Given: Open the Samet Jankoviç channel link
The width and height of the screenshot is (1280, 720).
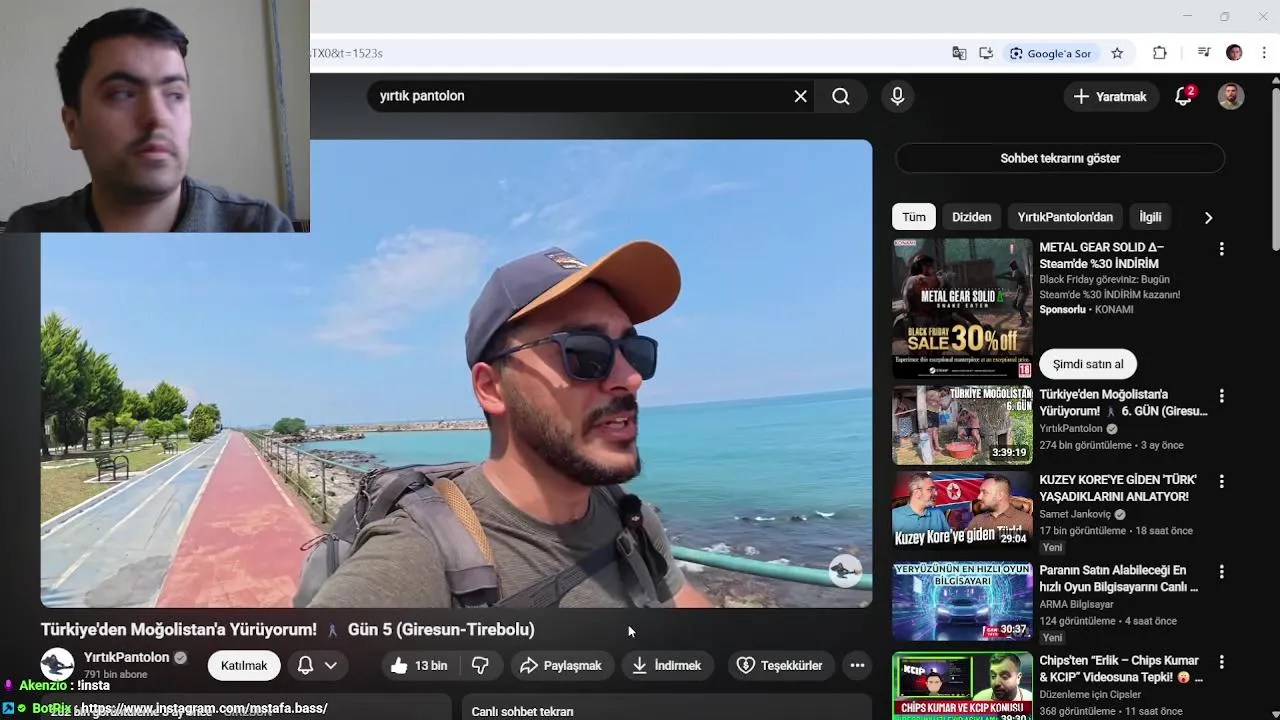Looking at the screenshot, I should coord(1075,514).
